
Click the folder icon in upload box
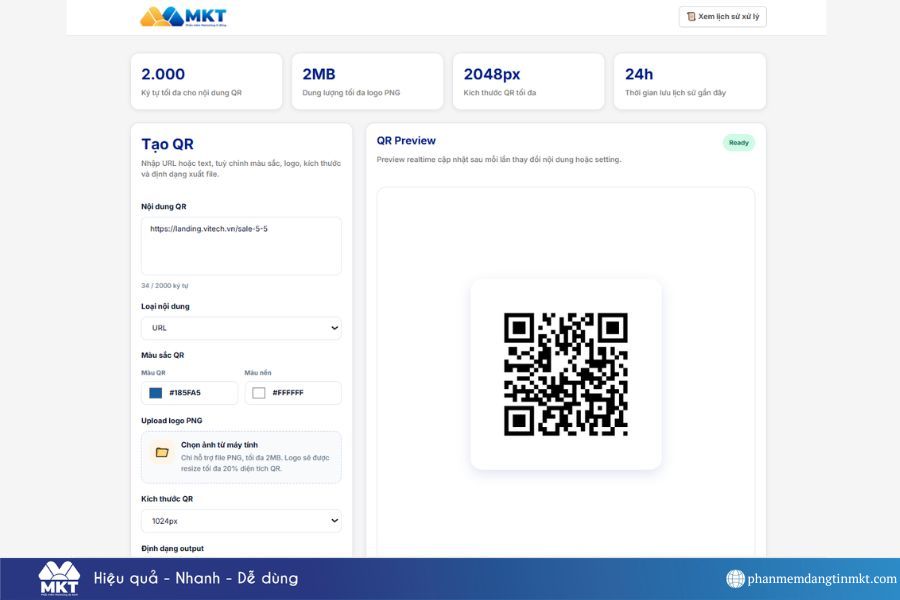pos(162,452)
